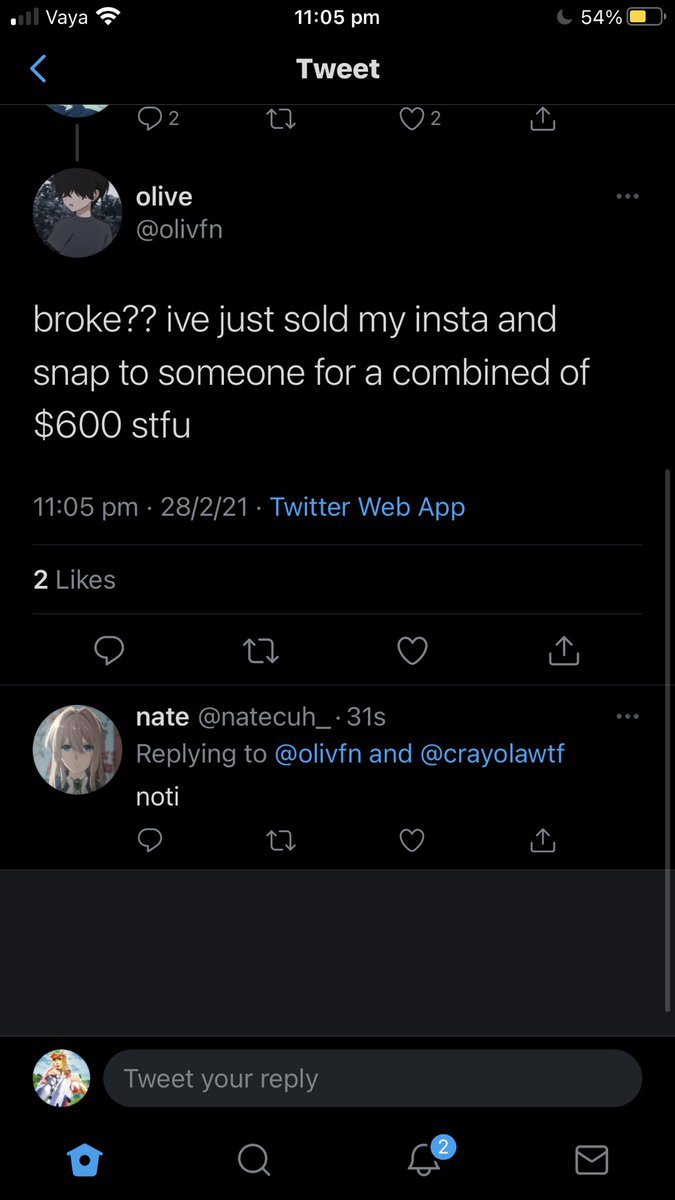The height and width of the screenshot is (1200, 675).
Task: Open more options for nate's reply
Action: pyautogui.click(x=627, y=716)
